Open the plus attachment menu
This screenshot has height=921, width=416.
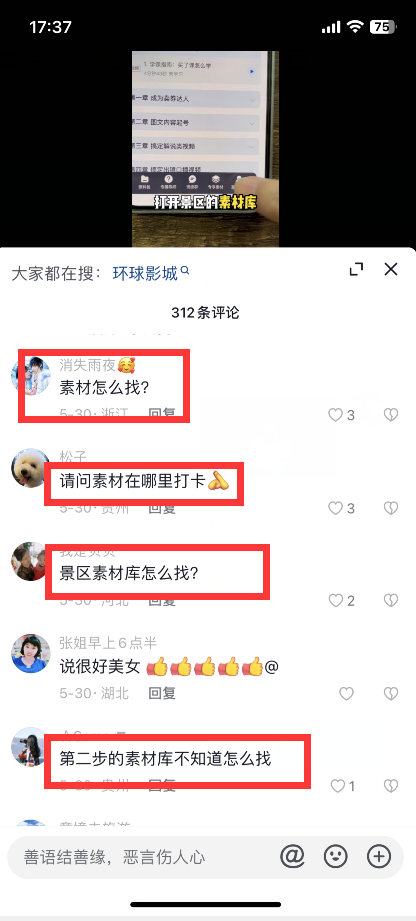click(379, 857)
